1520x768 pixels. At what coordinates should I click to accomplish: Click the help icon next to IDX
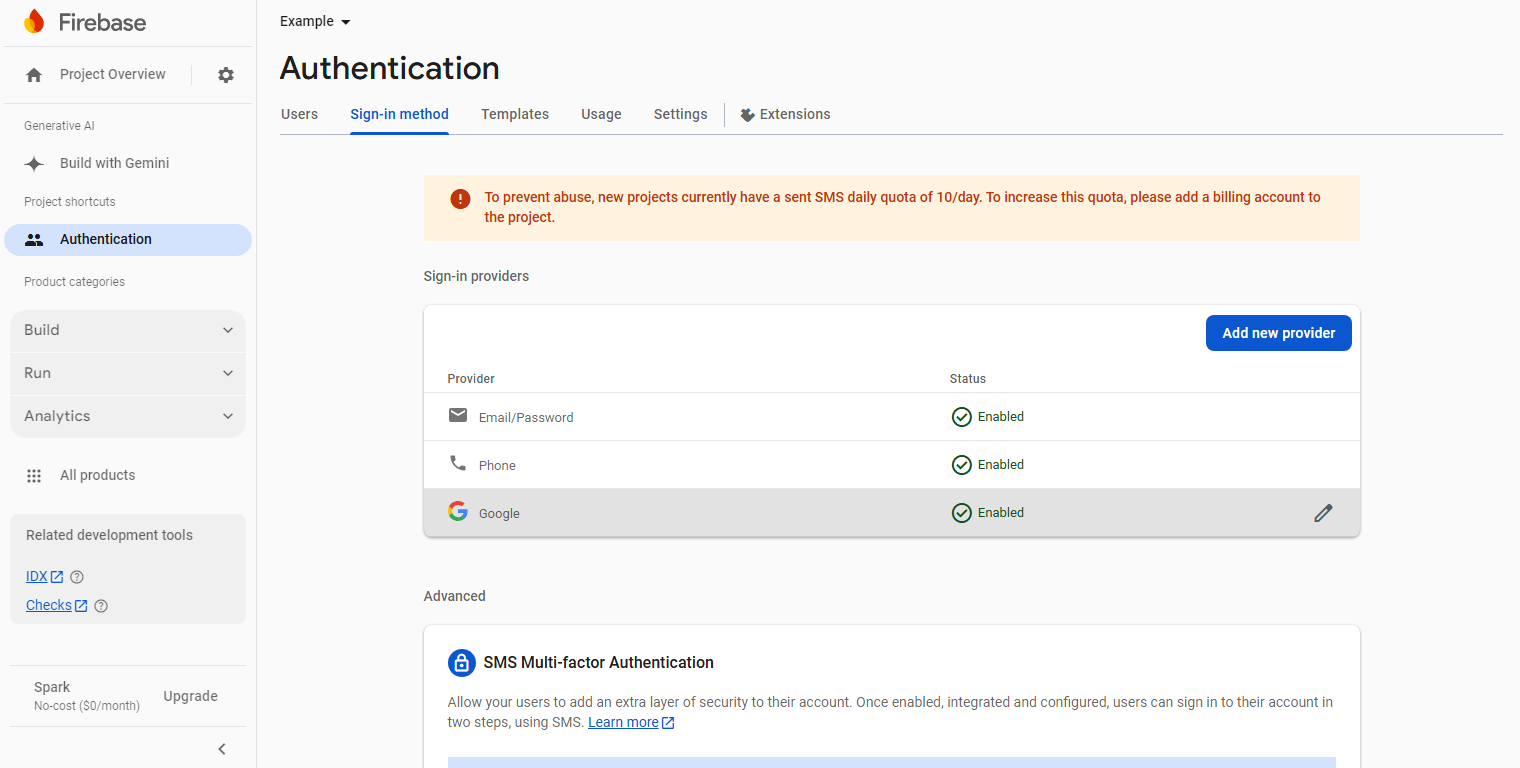77,577
